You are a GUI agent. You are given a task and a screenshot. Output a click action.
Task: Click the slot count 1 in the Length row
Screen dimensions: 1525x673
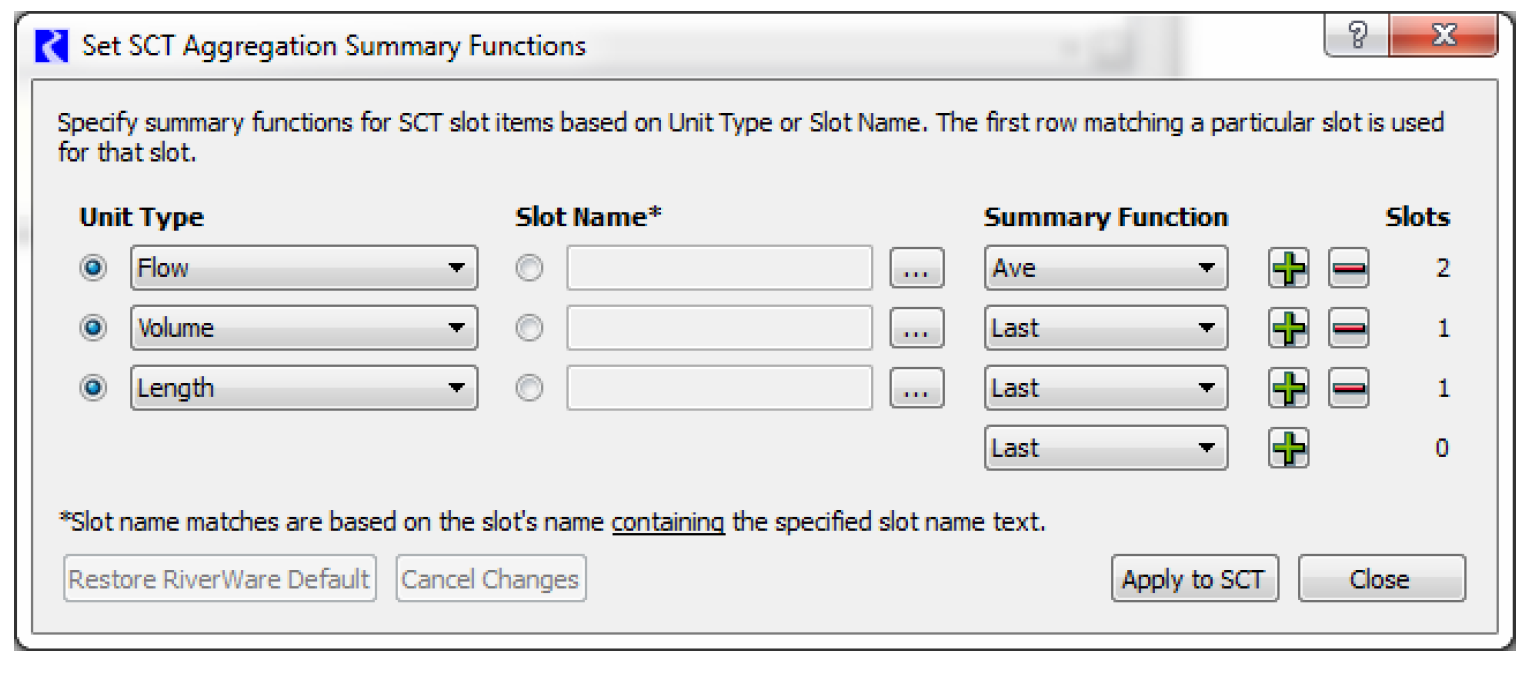[x=1443, y=388]
